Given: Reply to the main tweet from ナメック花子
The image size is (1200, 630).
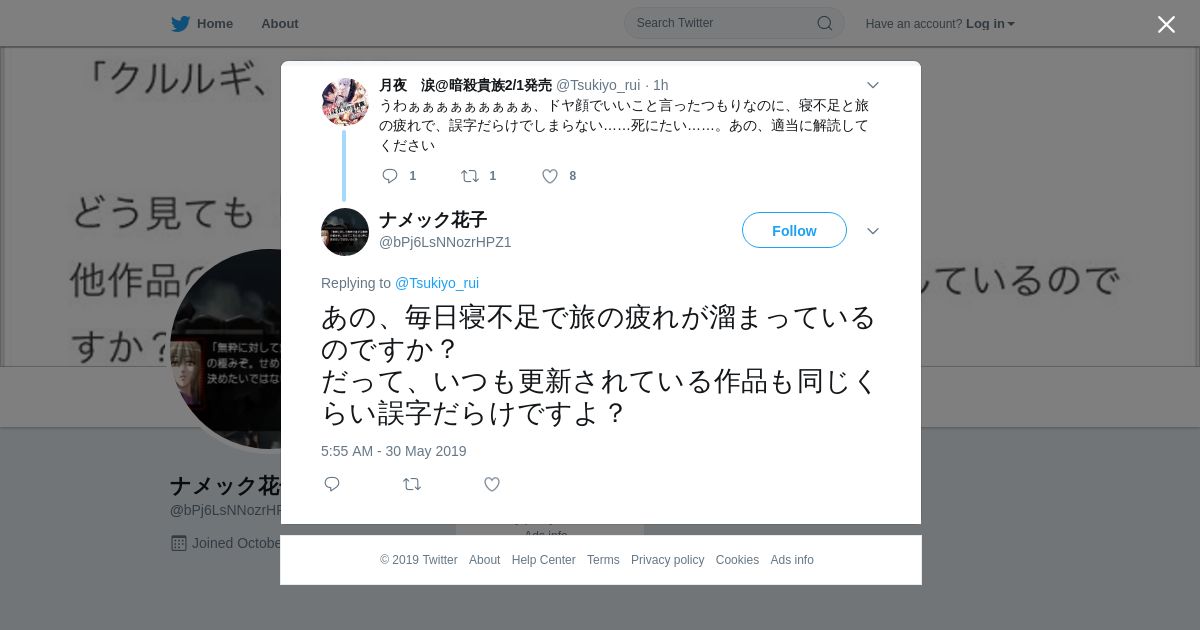Looking at the screenshot, I should pyautogui.click(x=332, y=484).
